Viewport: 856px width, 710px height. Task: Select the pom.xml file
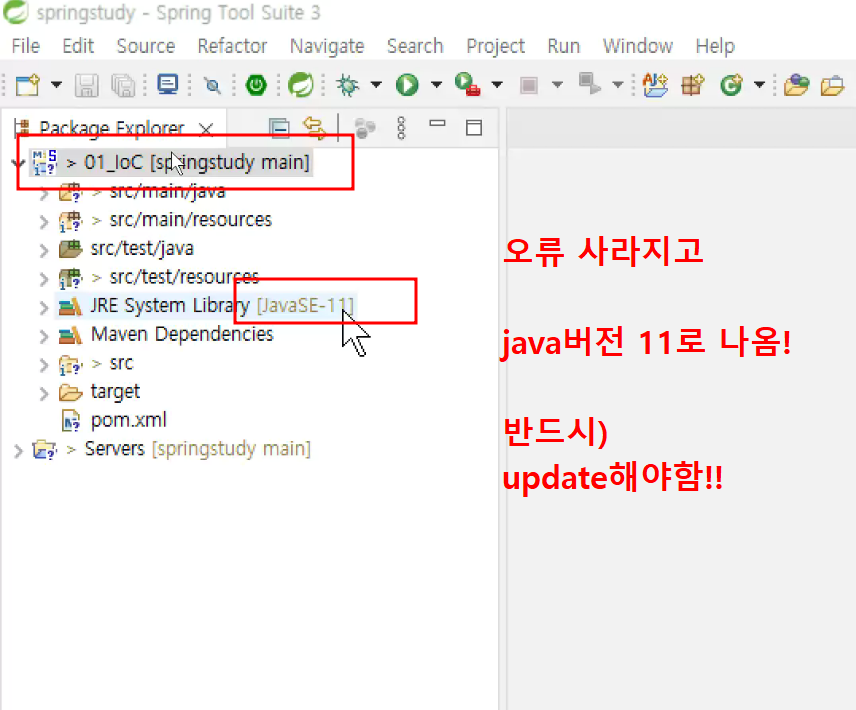click(128, 420)
